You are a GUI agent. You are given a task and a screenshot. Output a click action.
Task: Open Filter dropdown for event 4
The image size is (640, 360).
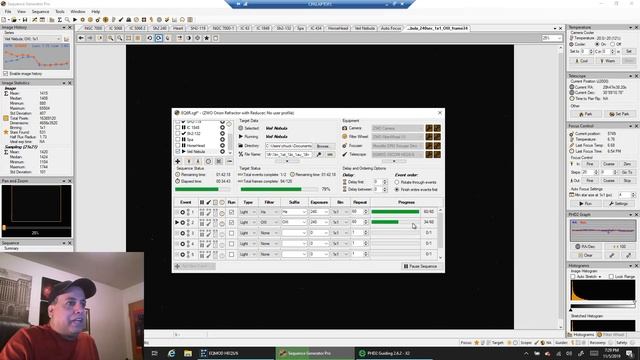coord(269,244)
